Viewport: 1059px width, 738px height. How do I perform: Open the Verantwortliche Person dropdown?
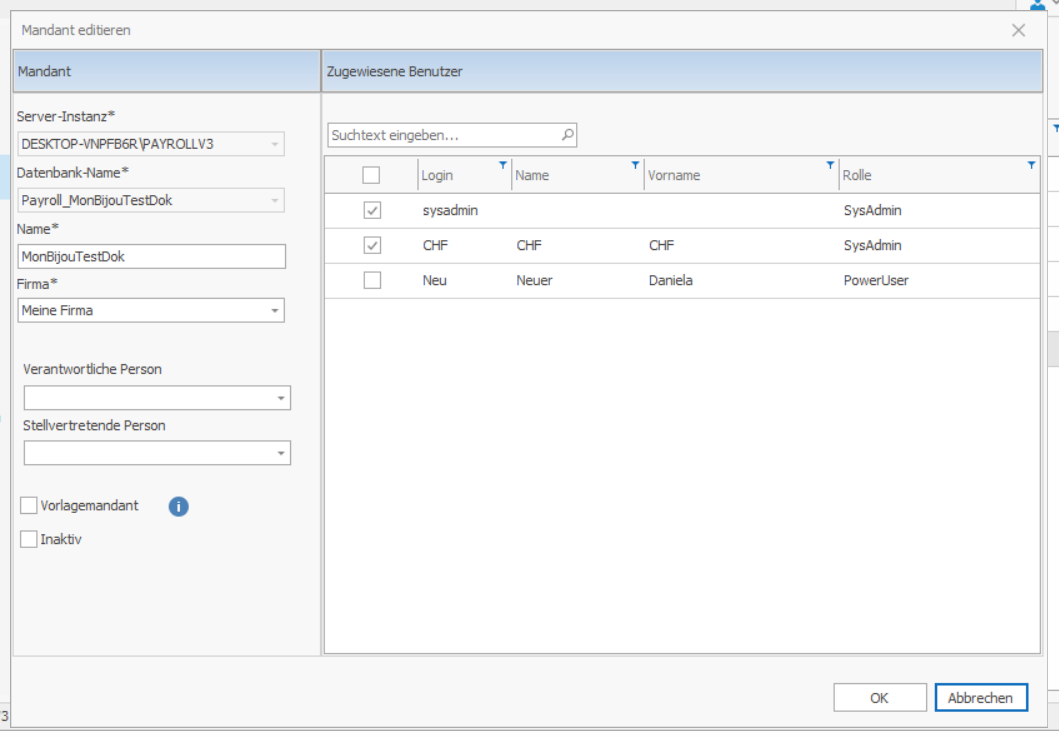coord(281,398)
